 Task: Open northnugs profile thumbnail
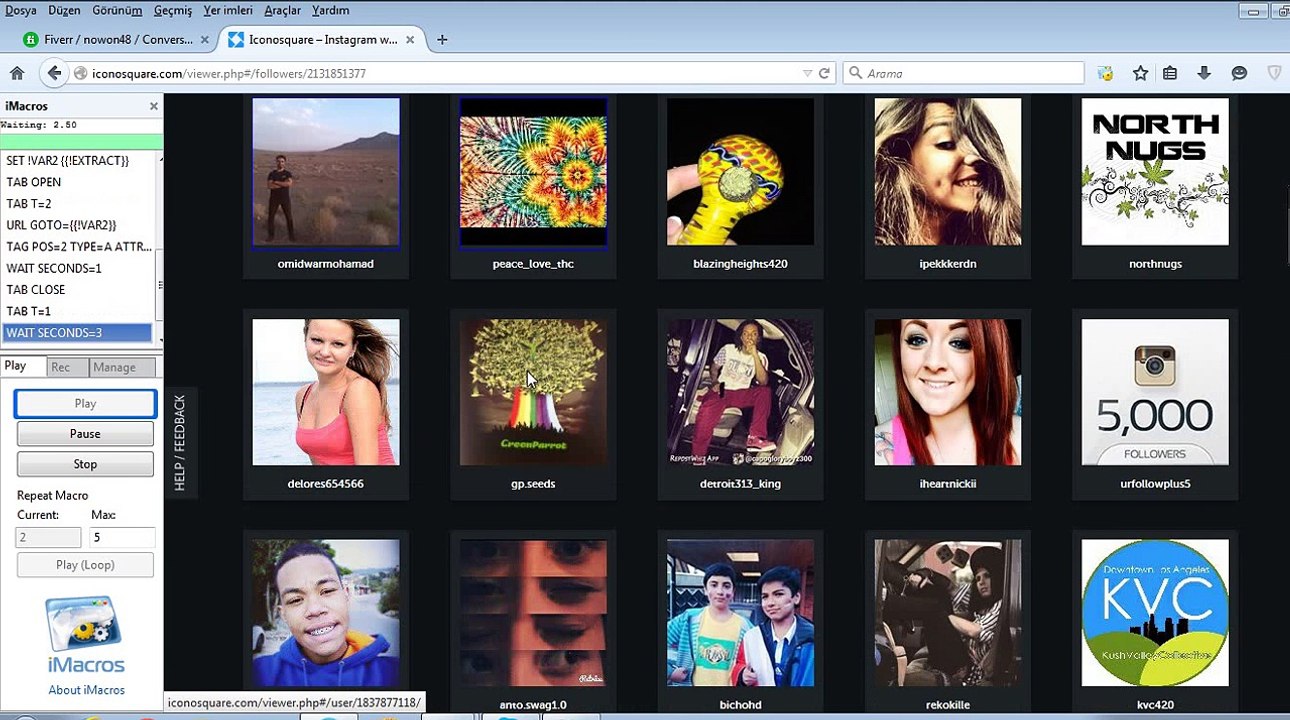coord(1155,172)
